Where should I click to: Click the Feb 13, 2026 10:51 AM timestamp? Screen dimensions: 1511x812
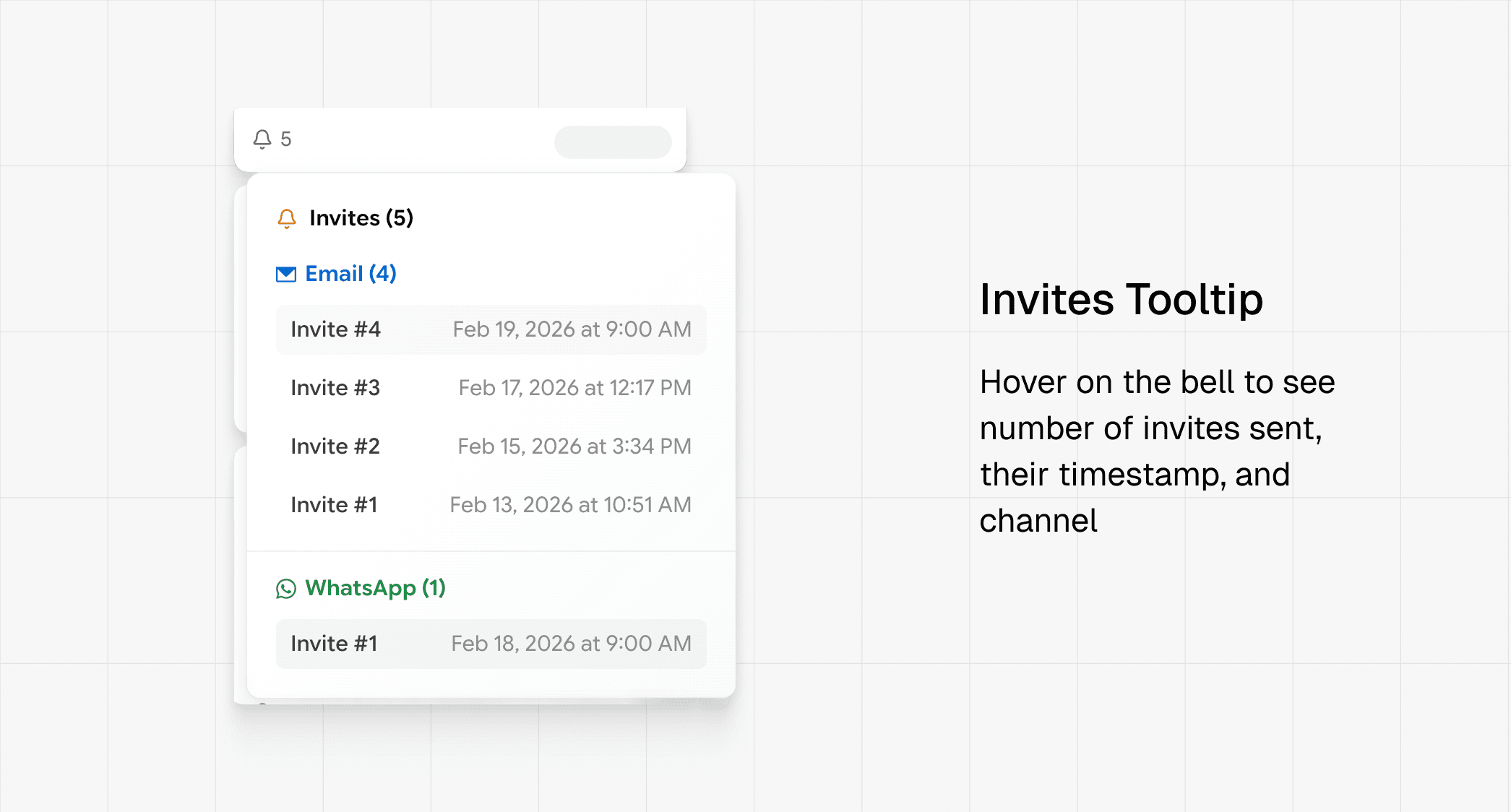click(570, 505)
